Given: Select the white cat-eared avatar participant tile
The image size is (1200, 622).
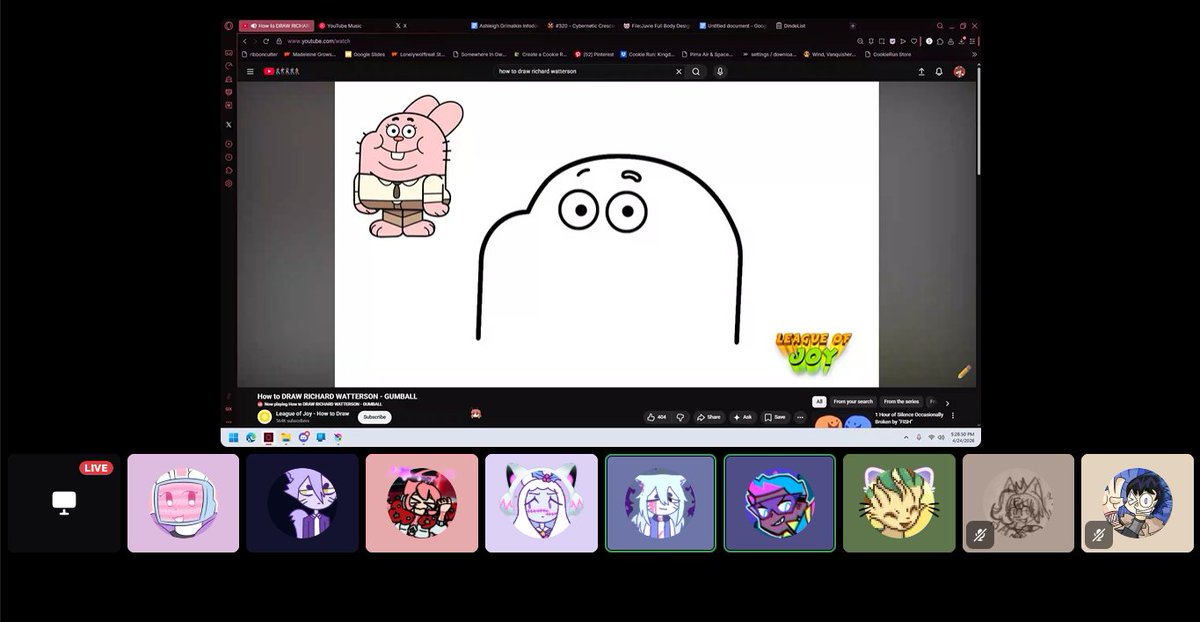Looking at the screenshot, I should pyautogui.click(x=541, y=503).
